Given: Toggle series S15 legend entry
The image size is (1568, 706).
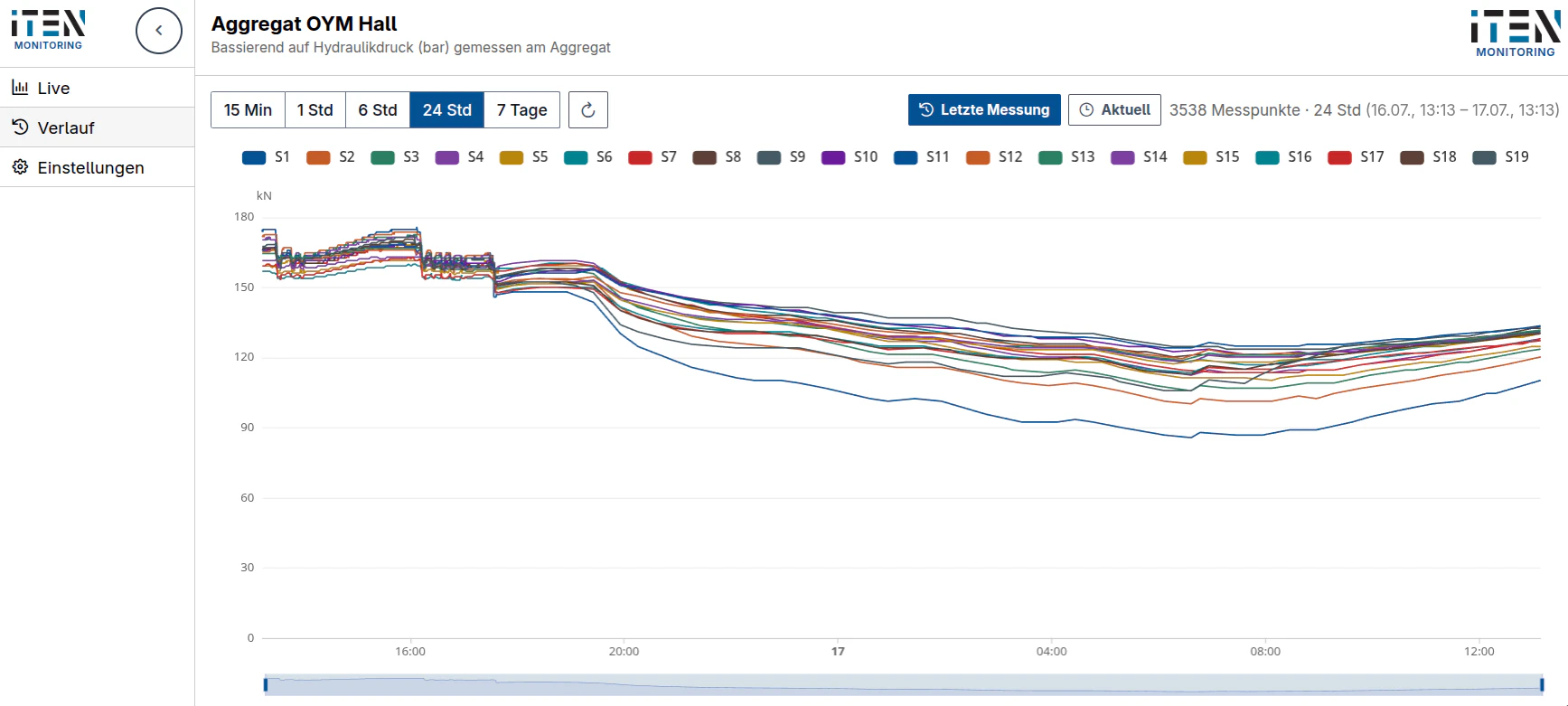Looking at the screenshot, I should coord(1211,157).
